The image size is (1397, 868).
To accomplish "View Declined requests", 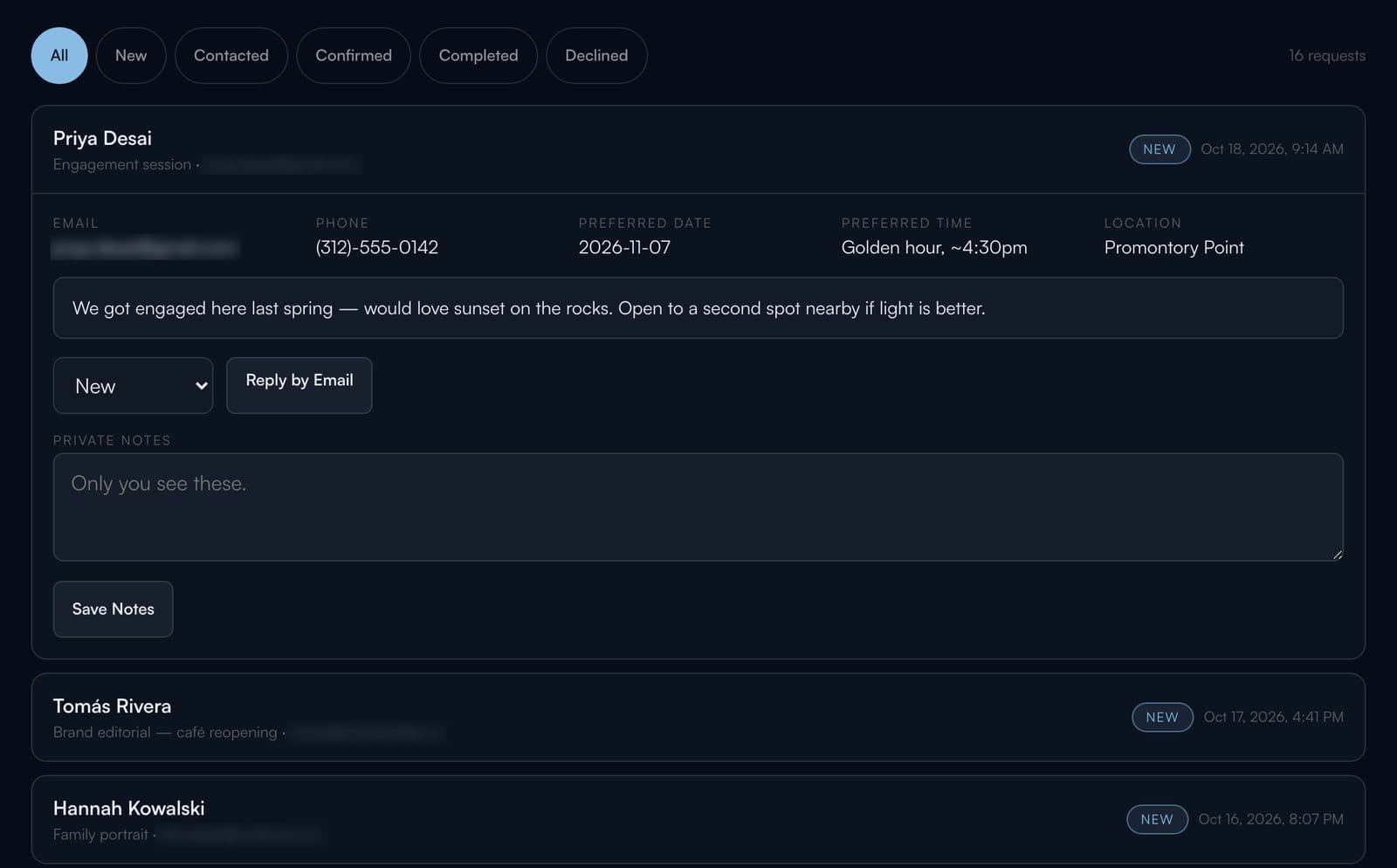I will tap(596, 56).
